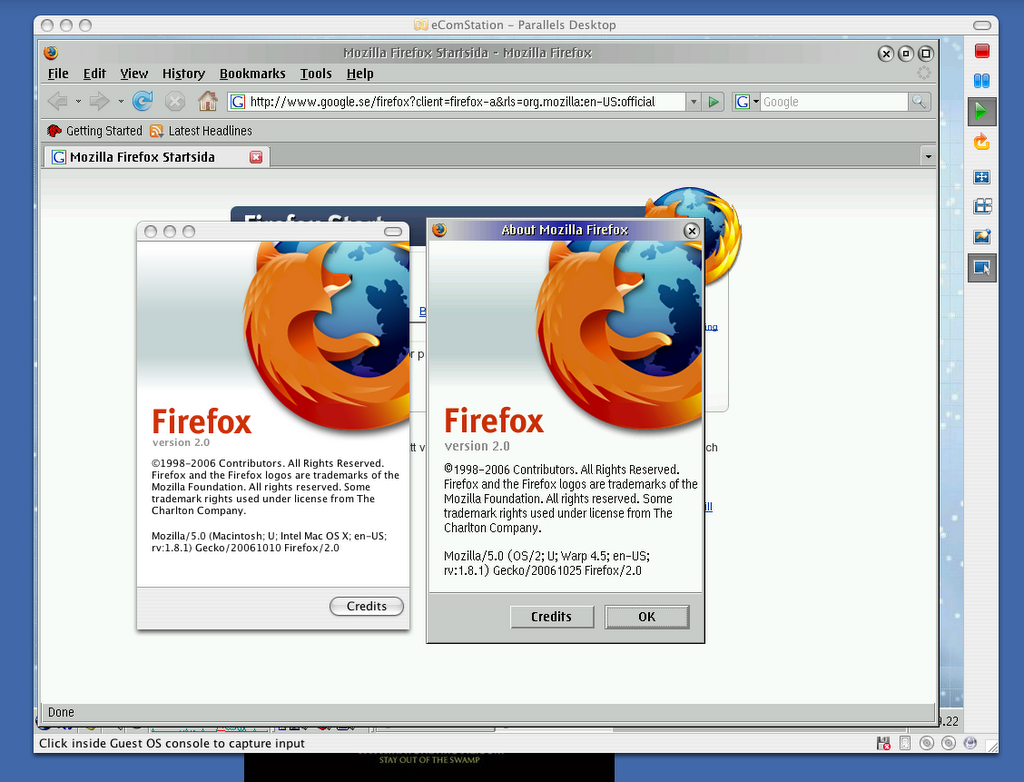Toggle toolbar pill on Mac Firefox window
This screenshot has width=1024, height=782.
coord(392,231)
